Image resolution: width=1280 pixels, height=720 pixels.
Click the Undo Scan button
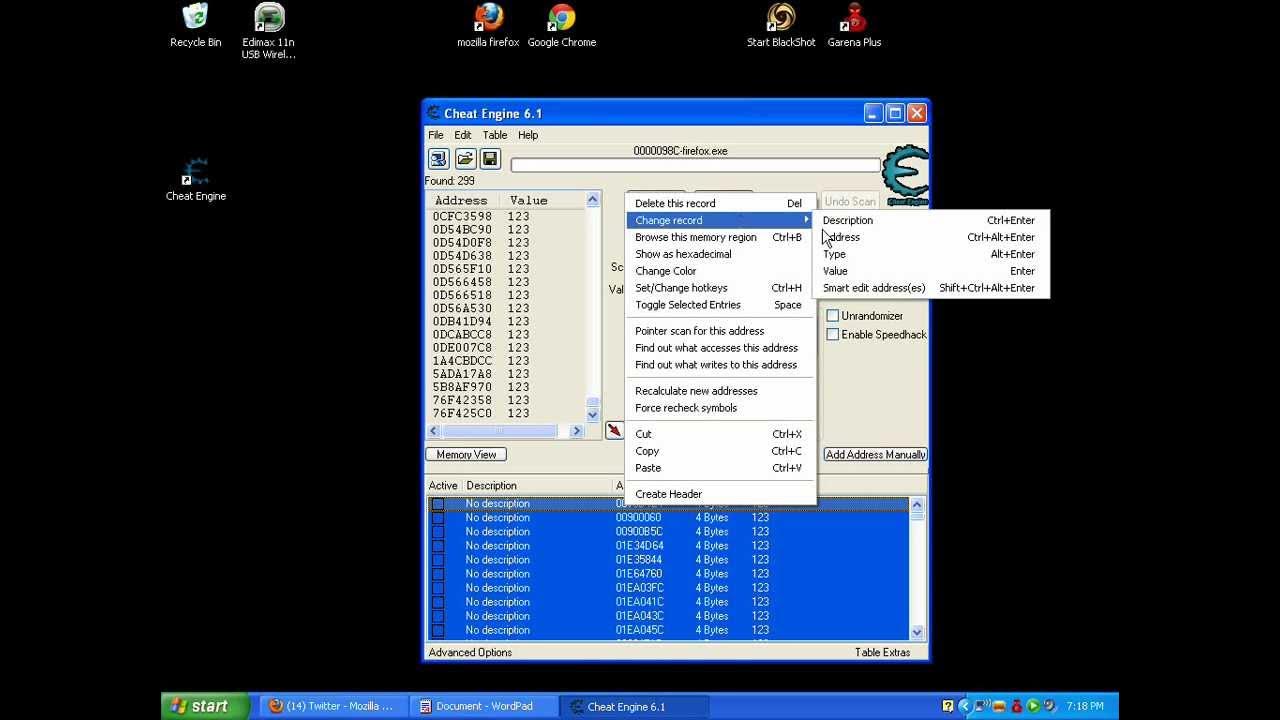pyautogui.click(x=850, y=202)
